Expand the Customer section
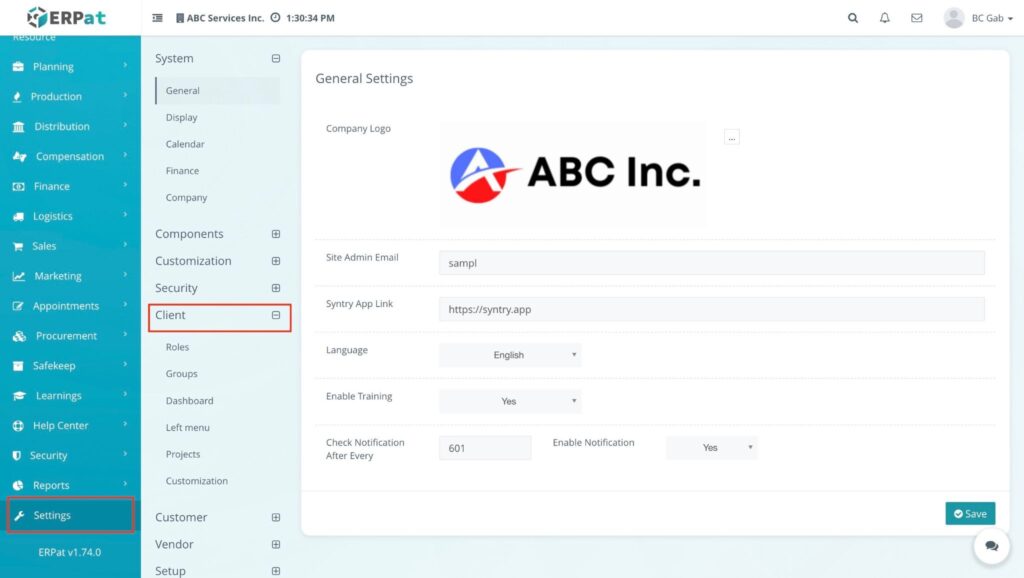The image size is (1024, 578). (x=276, y=517)
